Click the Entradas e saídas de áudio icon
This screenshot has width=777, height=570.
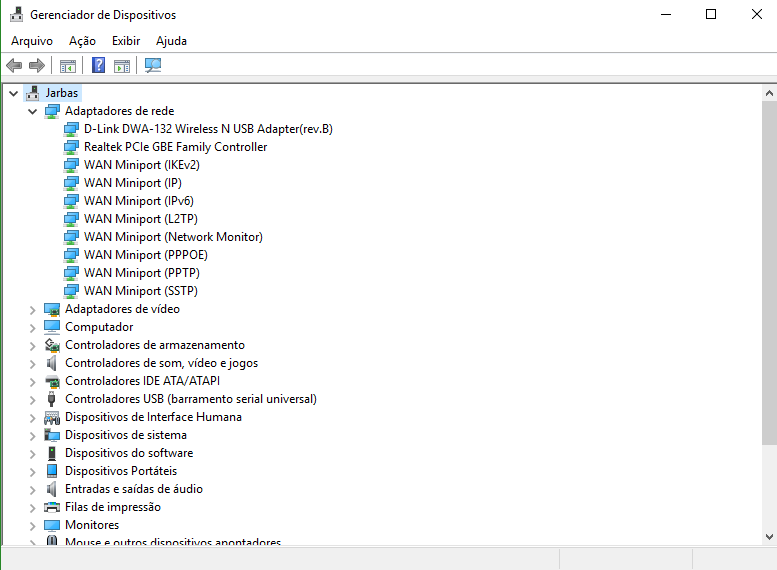click(52, 489)
